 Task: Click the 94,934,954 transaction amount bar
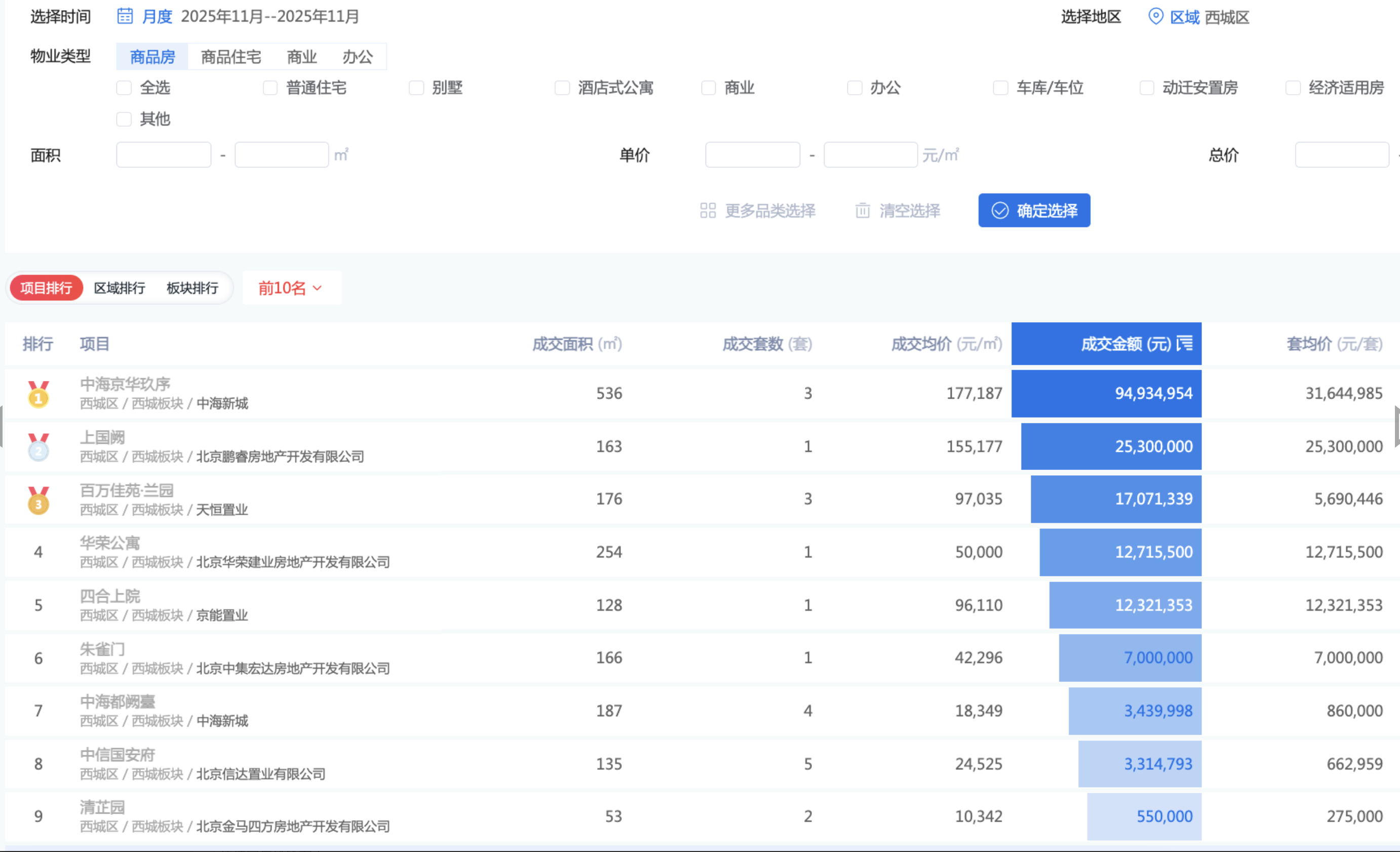click(x=1106, y=393)
